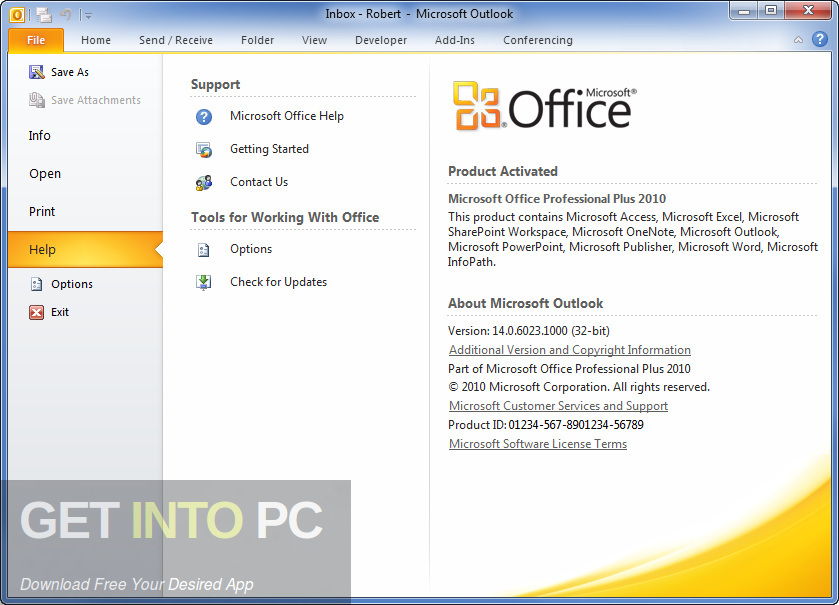Image resolution: width=839 pixels, height=605 pixels.
Task: Switch to the Send / Receive tab
Action: point(176,40)
